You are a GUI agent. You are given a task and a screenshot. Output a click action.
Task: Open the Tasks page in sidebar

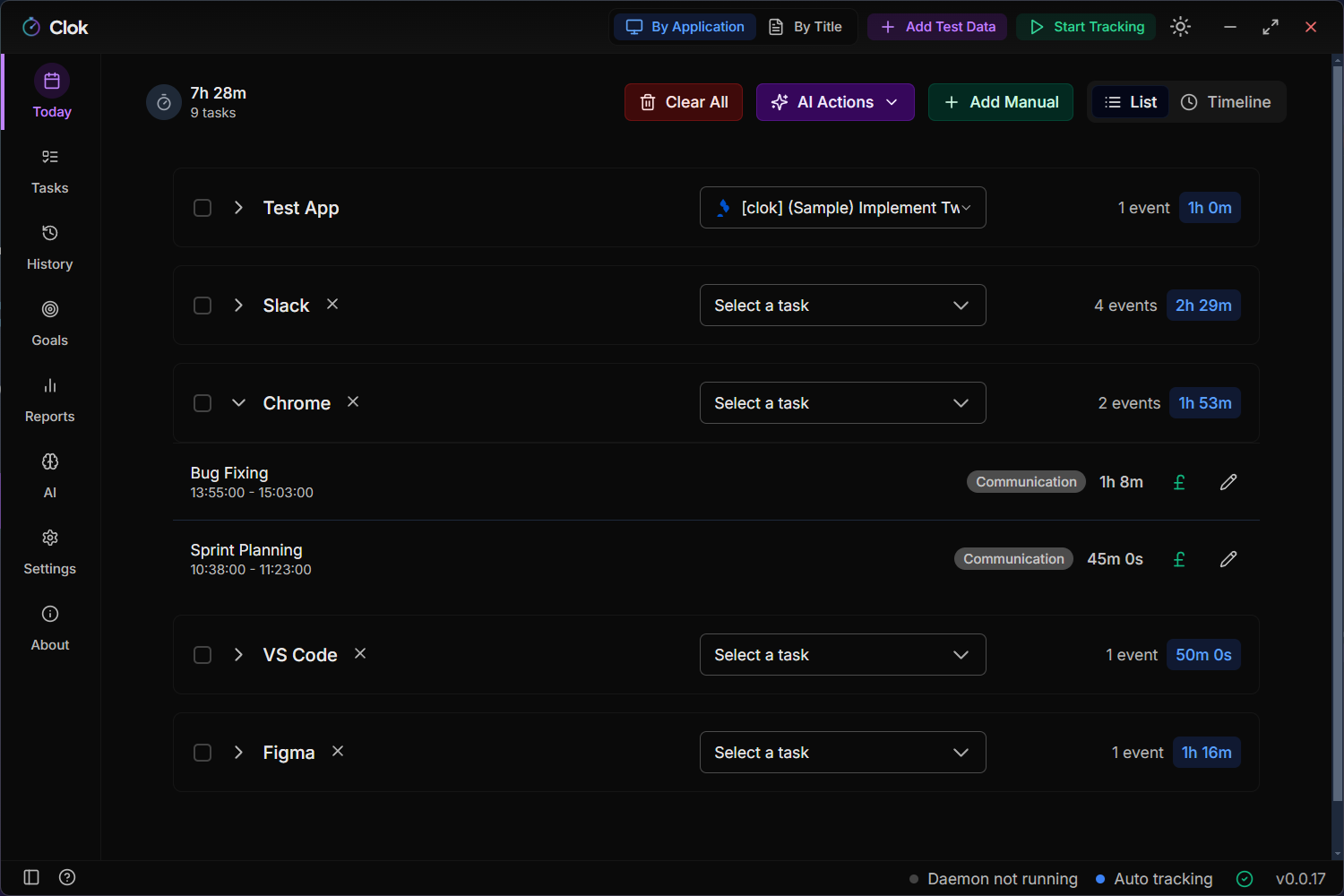point(50,171)
